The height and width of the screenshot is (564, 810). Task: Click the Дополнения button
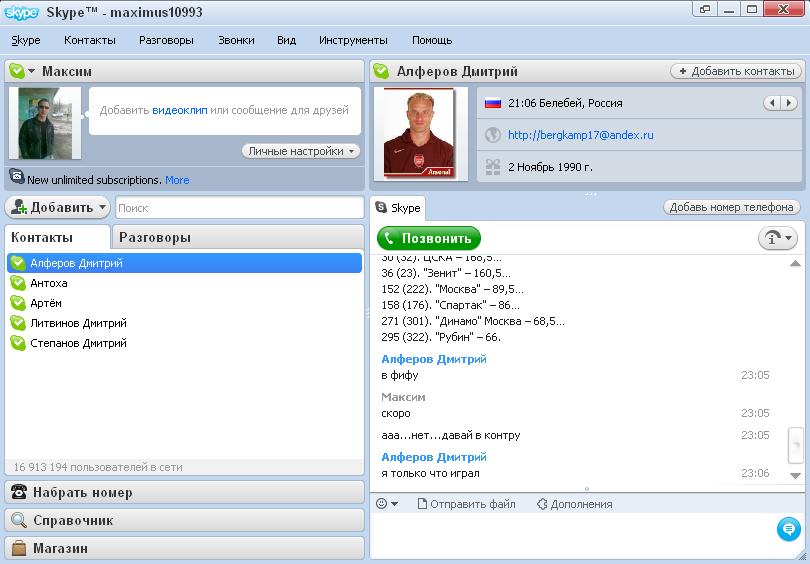tap(574, 504)
